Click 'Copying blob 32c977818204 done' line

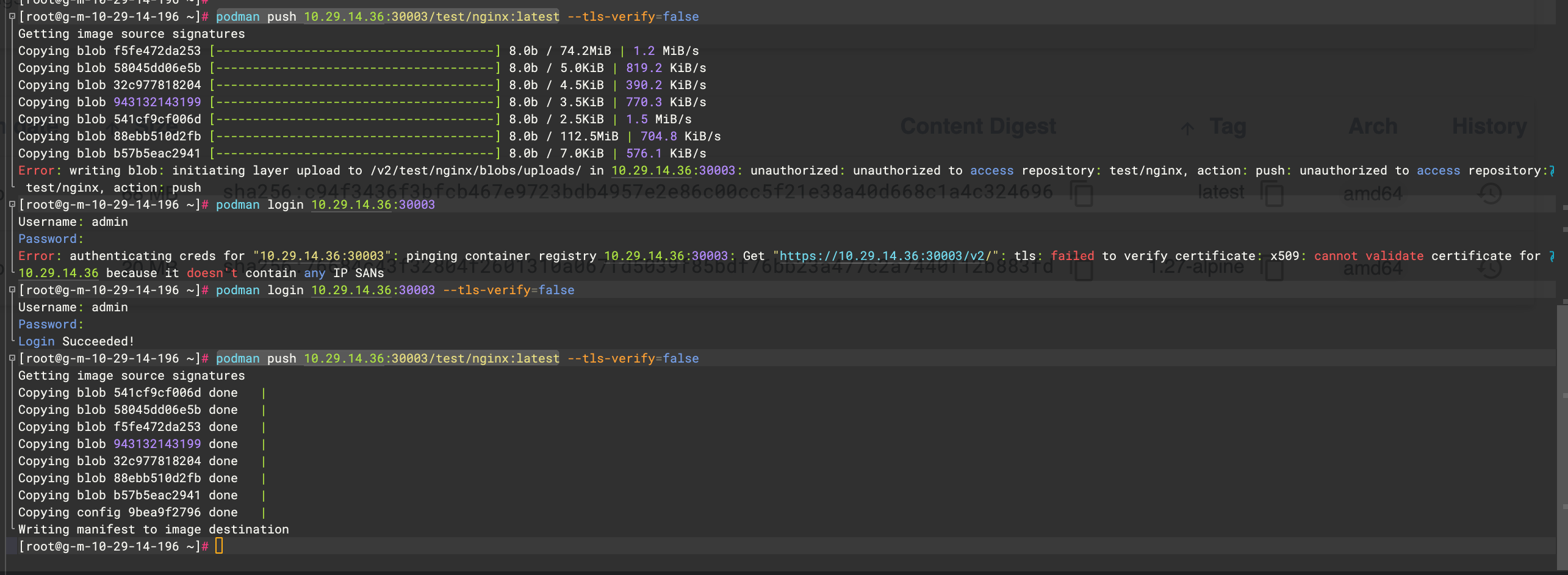coord(128,461)
